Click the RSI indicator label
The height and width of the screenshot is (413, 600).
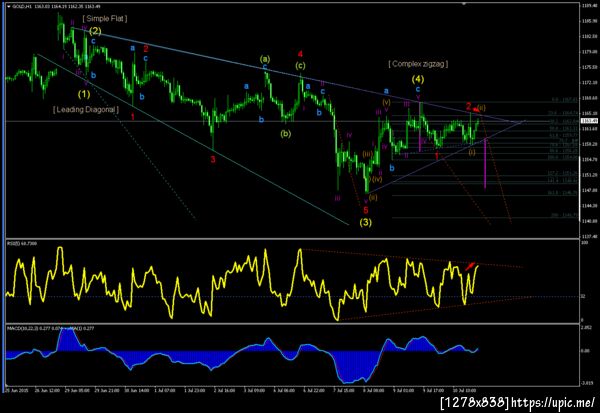tap(22, 243)
